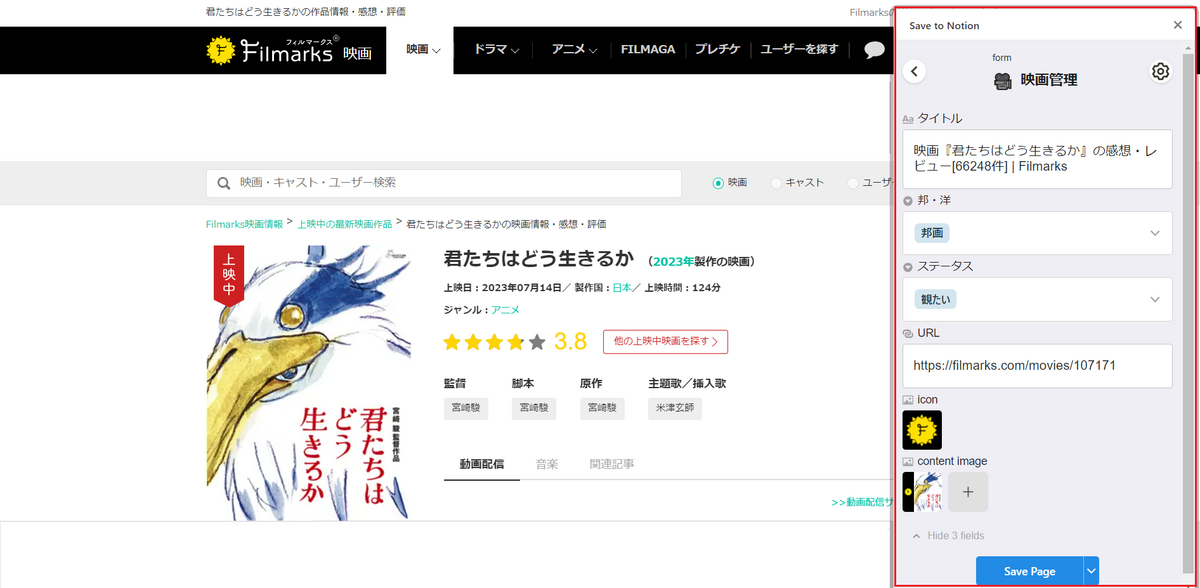Click the 日本 country link

click(x=623, y=287)
